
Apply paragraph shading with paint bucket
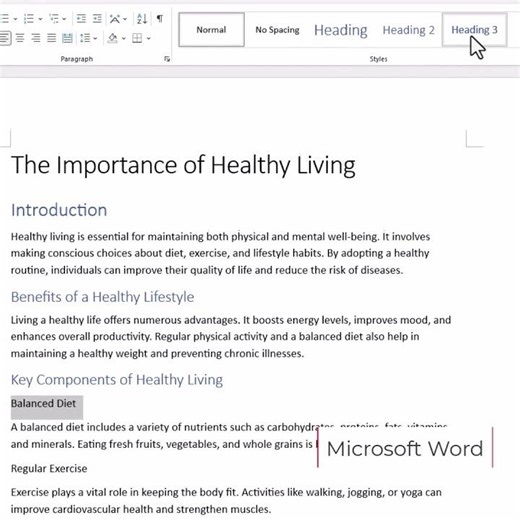point(113,38)
